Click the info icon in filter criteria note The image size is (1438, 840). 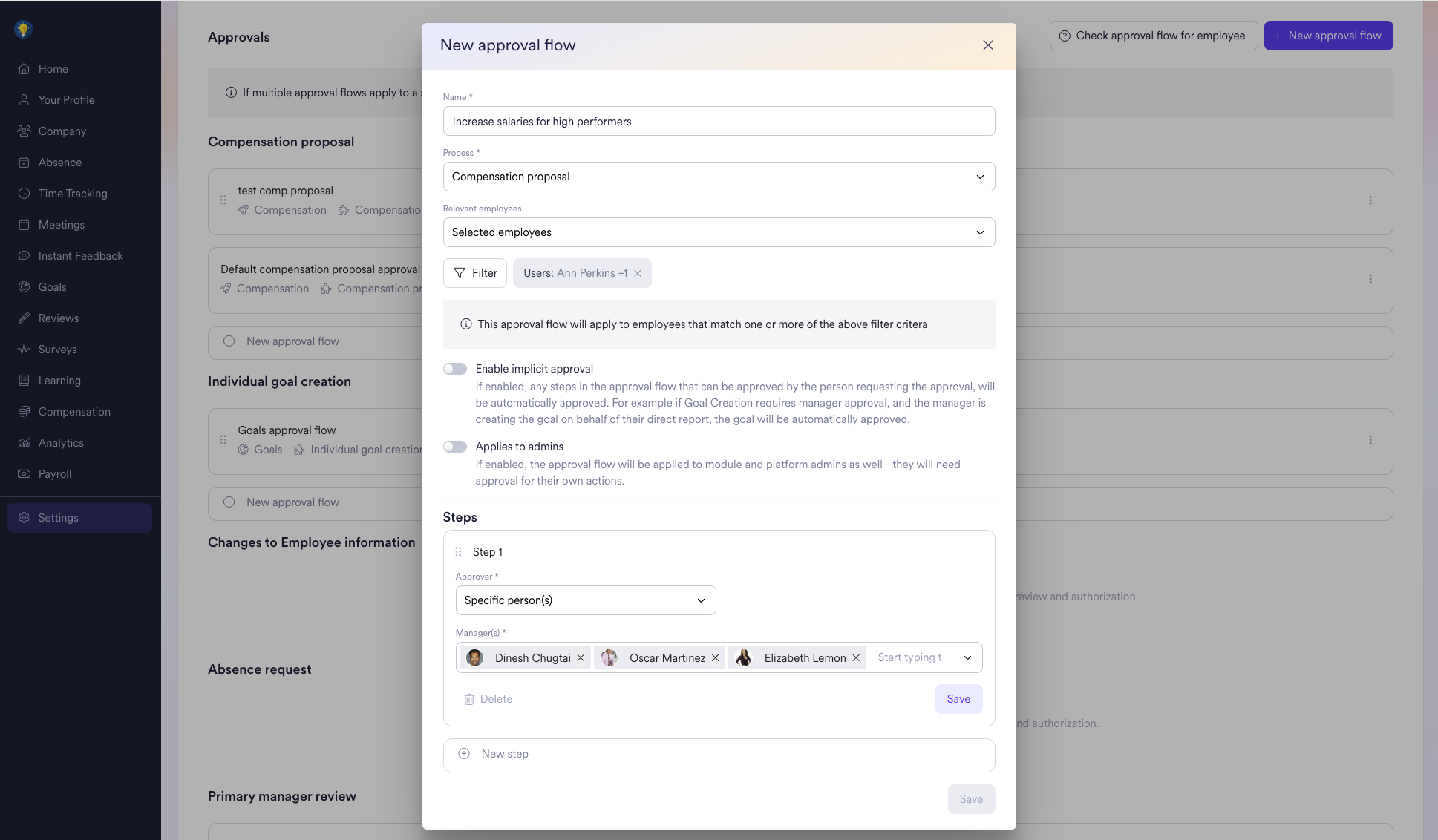click(466, 324)
